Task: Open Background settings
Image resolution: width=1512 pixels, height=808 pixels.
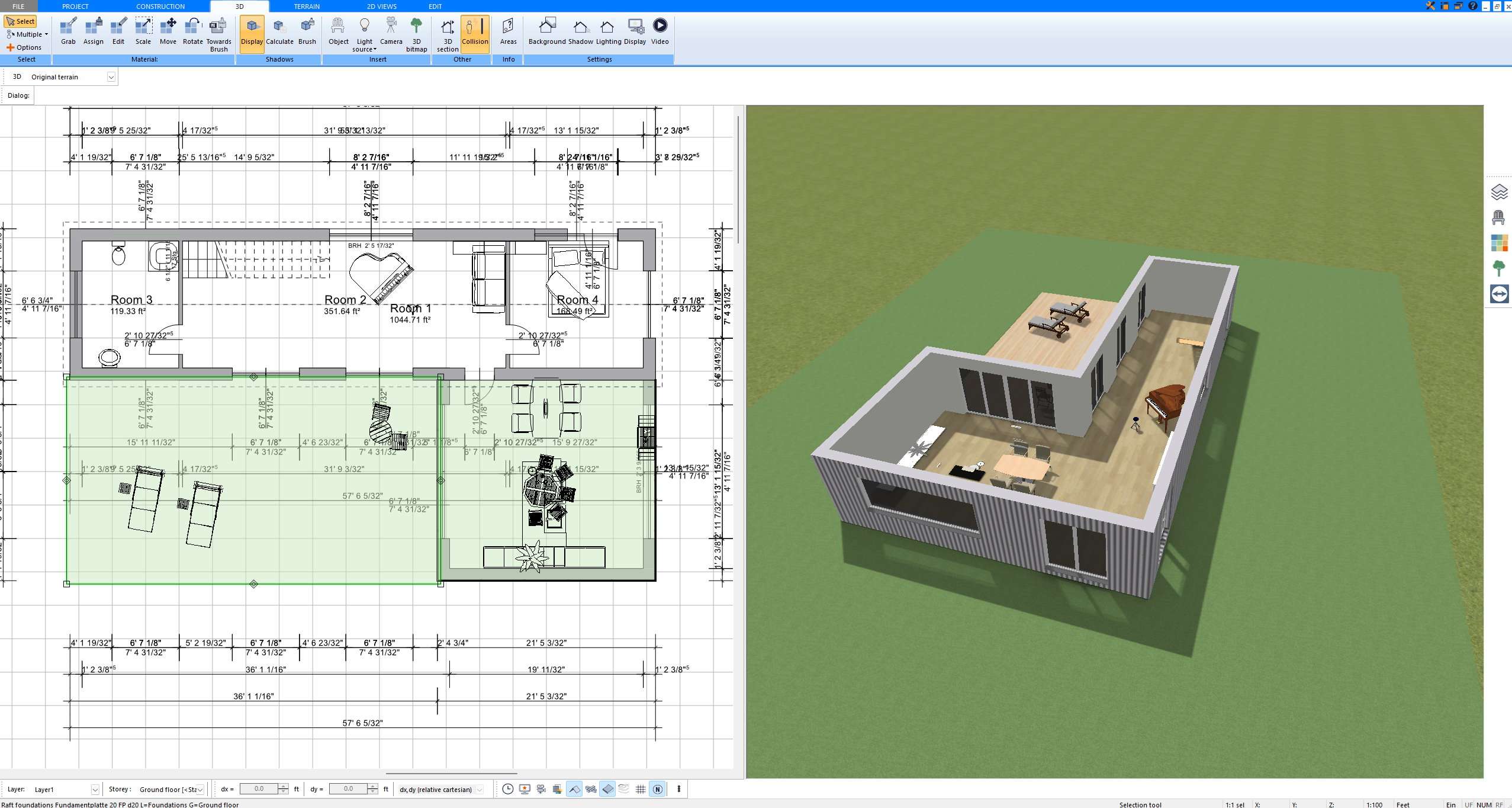Action: [547, 31]
